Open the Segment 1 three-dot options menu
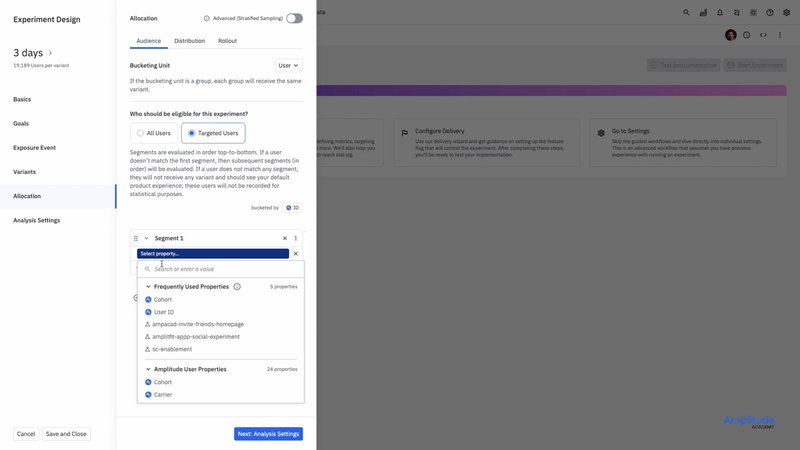Image resolution: width=800 pixels, height=450 pixels. (x=296, y=238)
